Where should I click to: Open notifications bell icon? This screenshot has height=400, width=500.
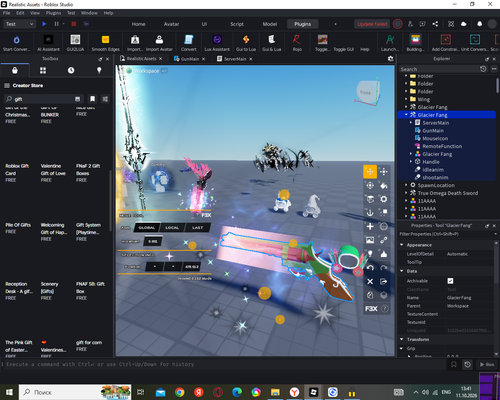coord(479,24)
